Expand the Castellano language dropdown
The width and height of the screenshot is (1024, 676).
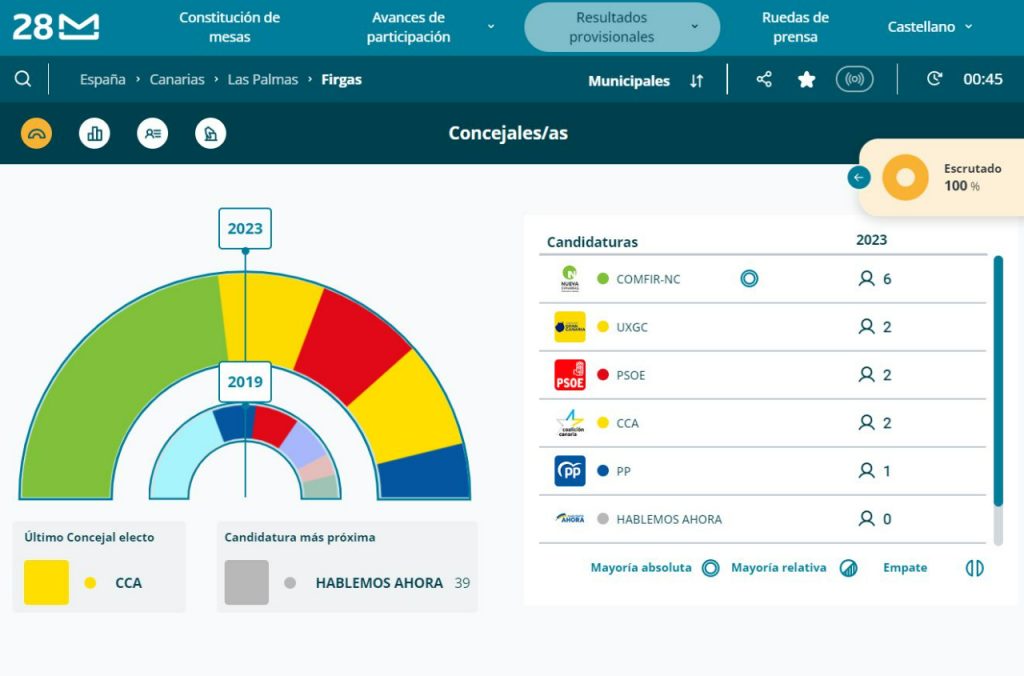(x=929, y=27)
